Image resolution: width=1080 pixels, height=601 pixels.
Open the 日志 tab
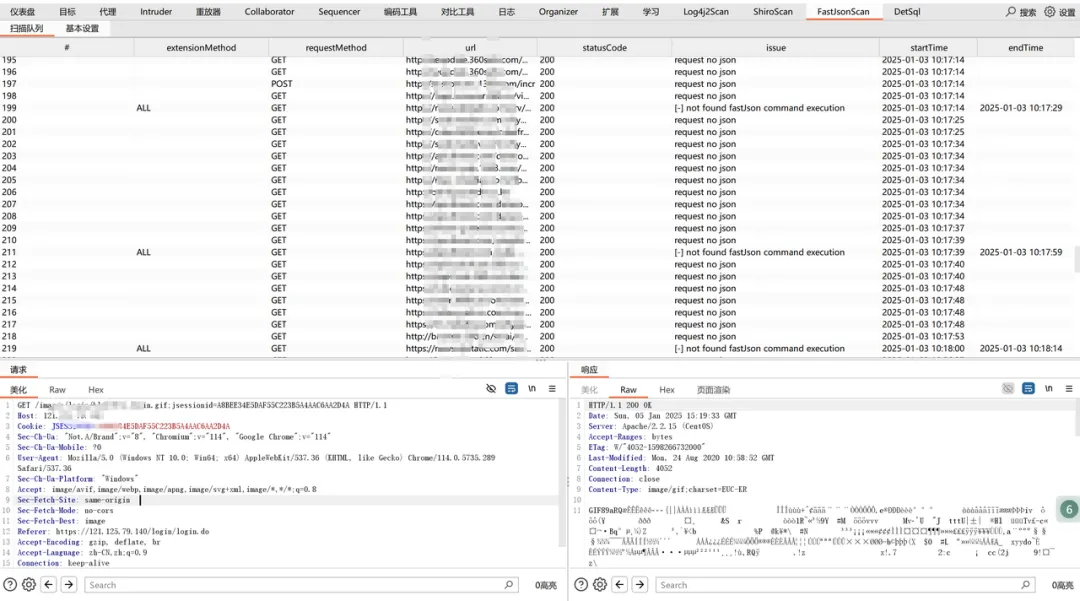[x=506, y=12]
